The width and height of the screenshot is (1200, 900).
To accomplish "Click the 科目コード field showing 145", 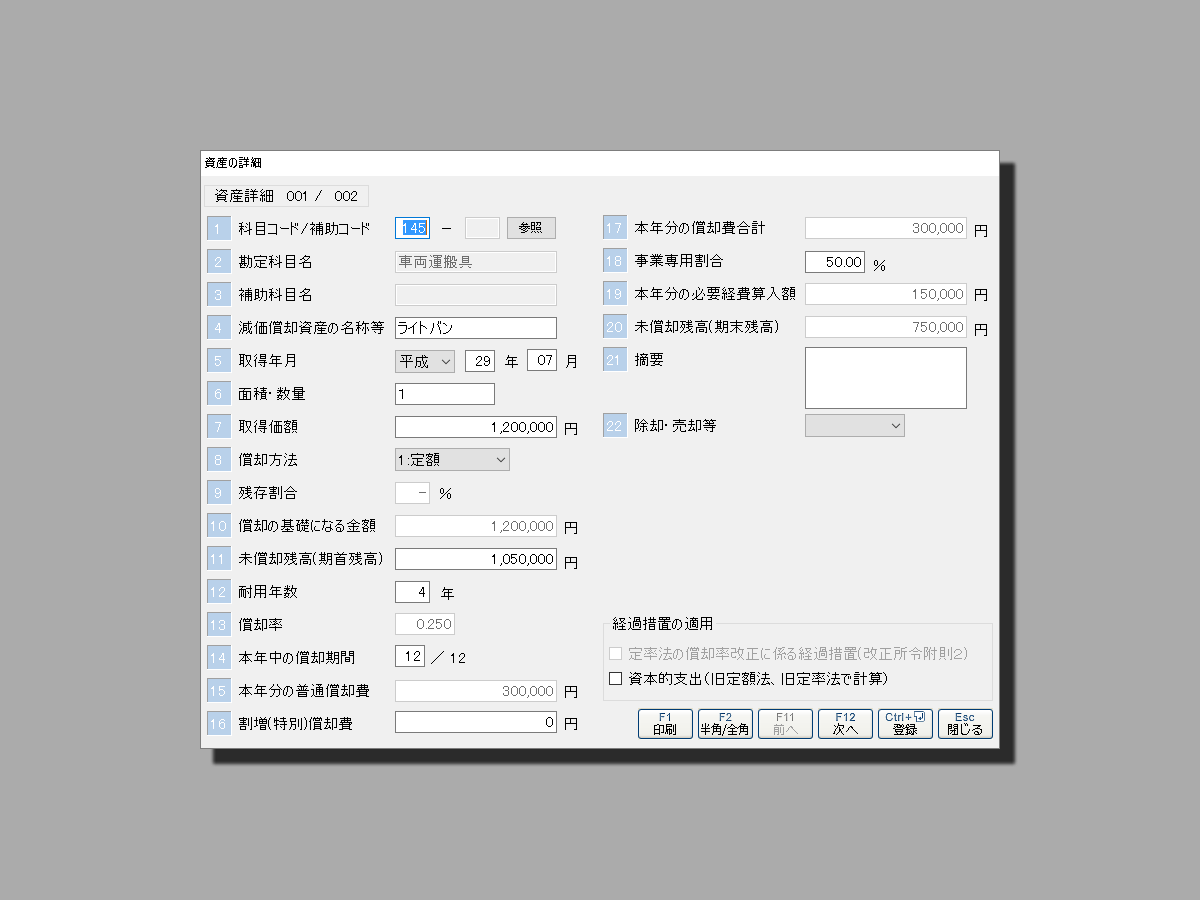I will tap(413, 228).
